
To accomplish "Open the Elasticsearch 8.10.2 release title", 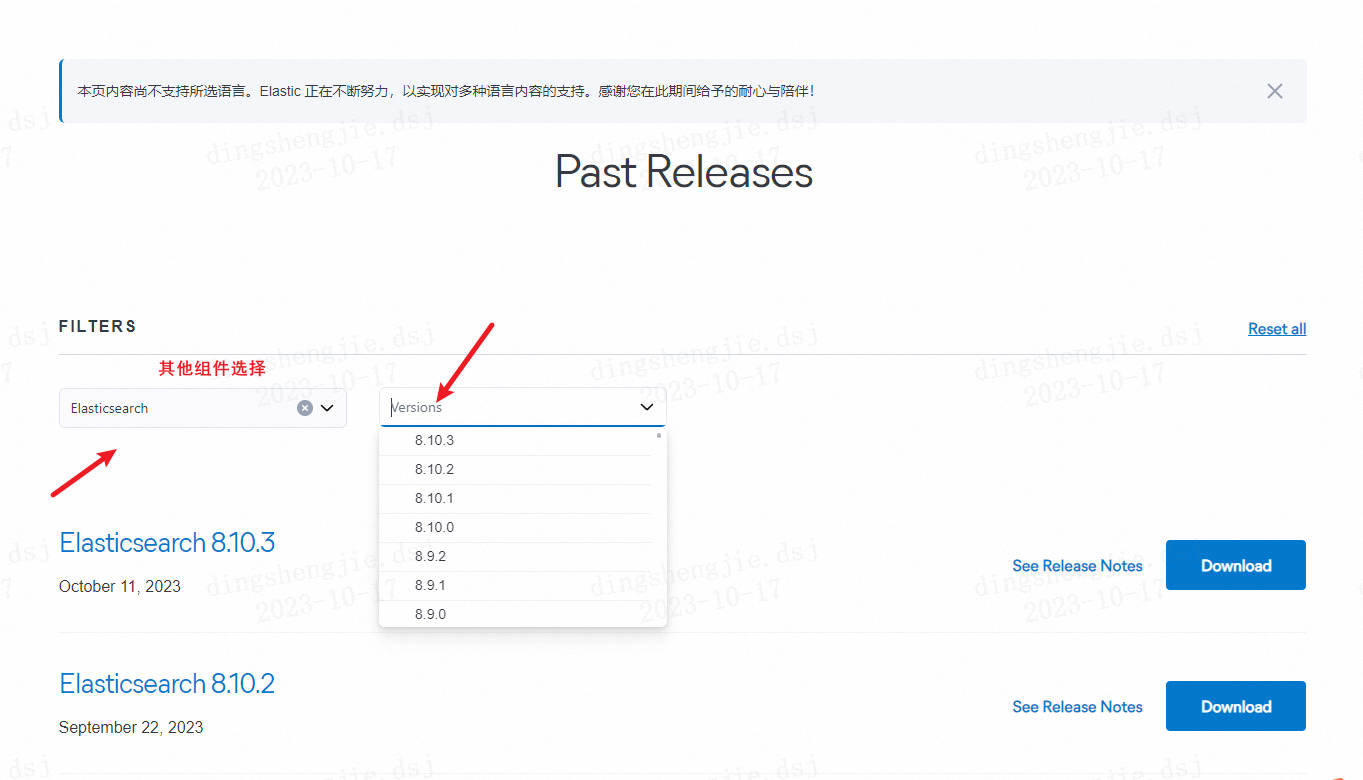I will (167, 683).
